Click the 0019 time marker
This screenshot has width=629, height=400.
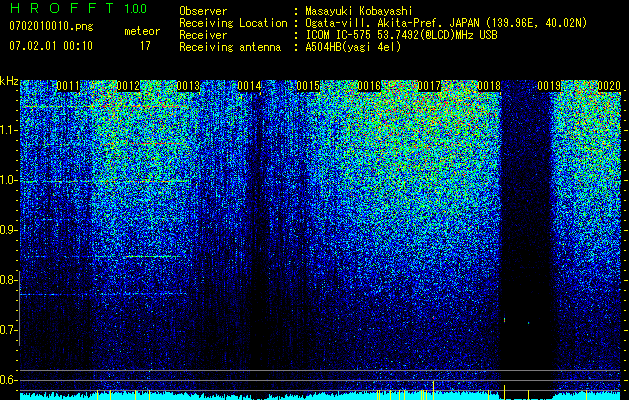(x=549, y=86)
